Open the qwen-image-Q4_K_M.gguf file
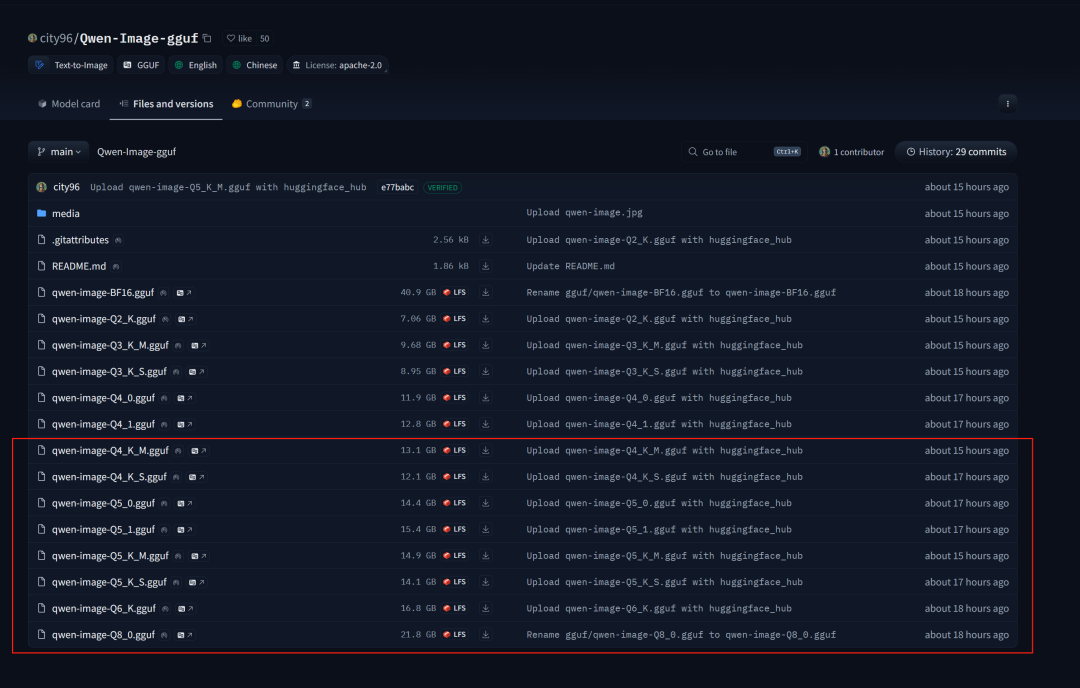 (x=110, y=450)
